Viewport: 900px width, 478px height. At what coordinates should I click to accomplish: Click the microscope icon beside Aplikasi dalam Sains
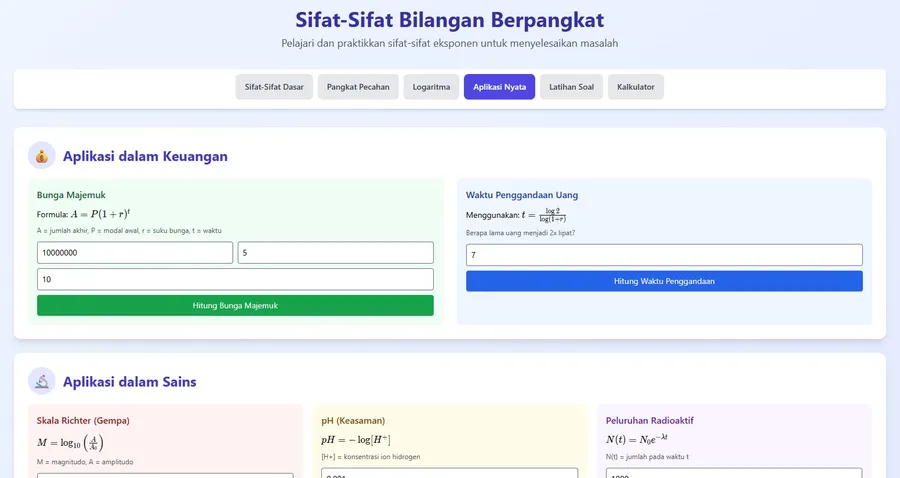42,381
